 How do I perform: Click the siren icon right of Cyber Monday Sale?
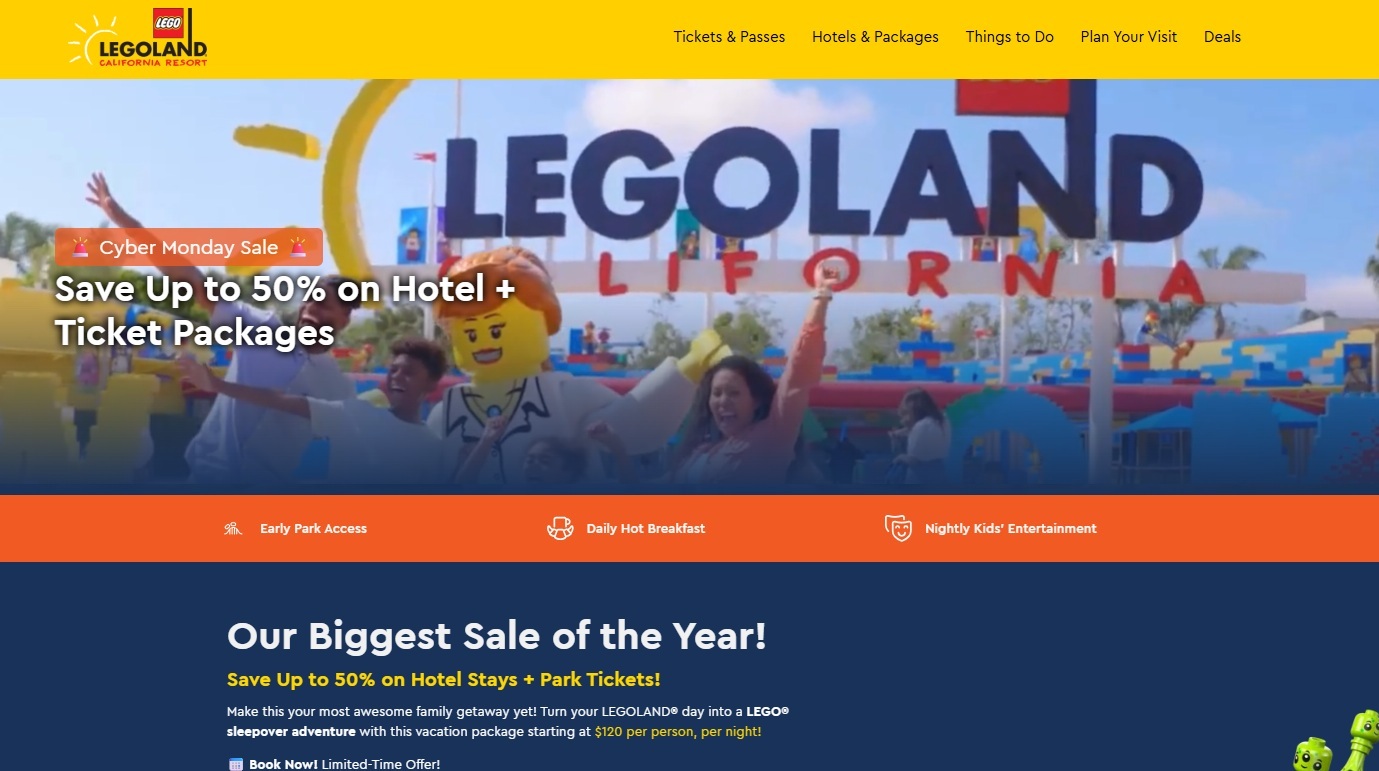click(x=297, y=247)
